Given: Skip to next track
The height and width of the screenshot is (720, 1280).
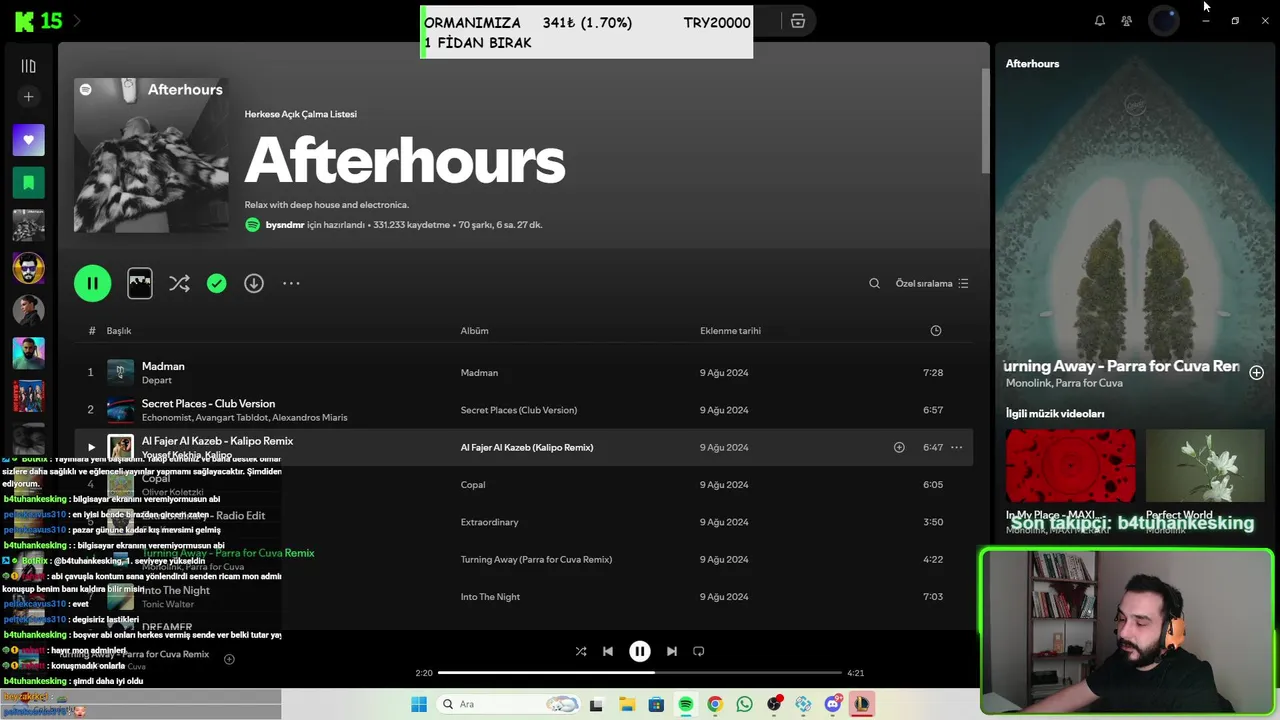Looking at the screenshot, I should click(x=672, y=651).
